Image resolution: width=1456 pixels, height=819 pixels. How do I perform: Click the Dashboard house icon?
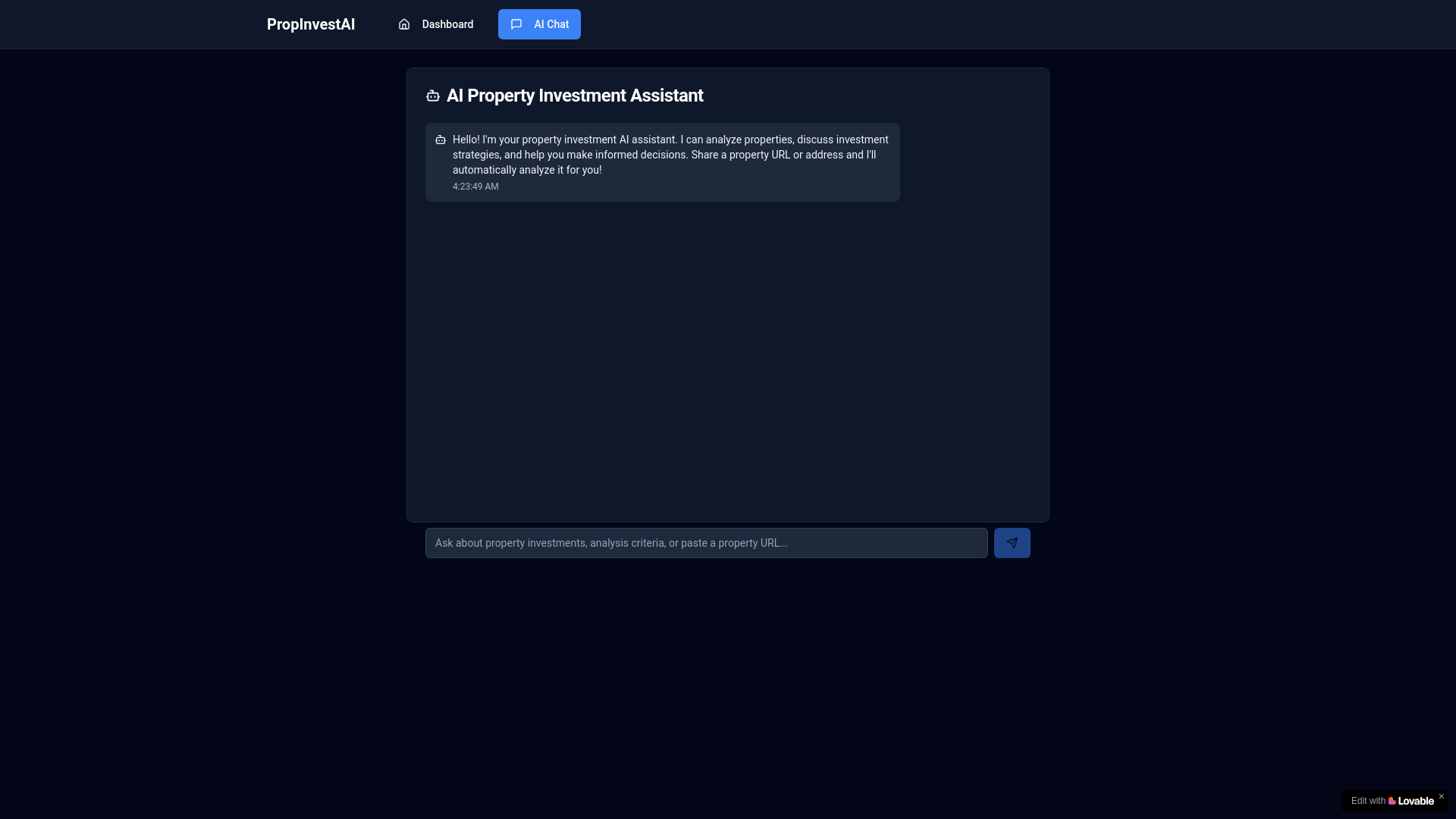pyautogui.click(x=404, y=24)
